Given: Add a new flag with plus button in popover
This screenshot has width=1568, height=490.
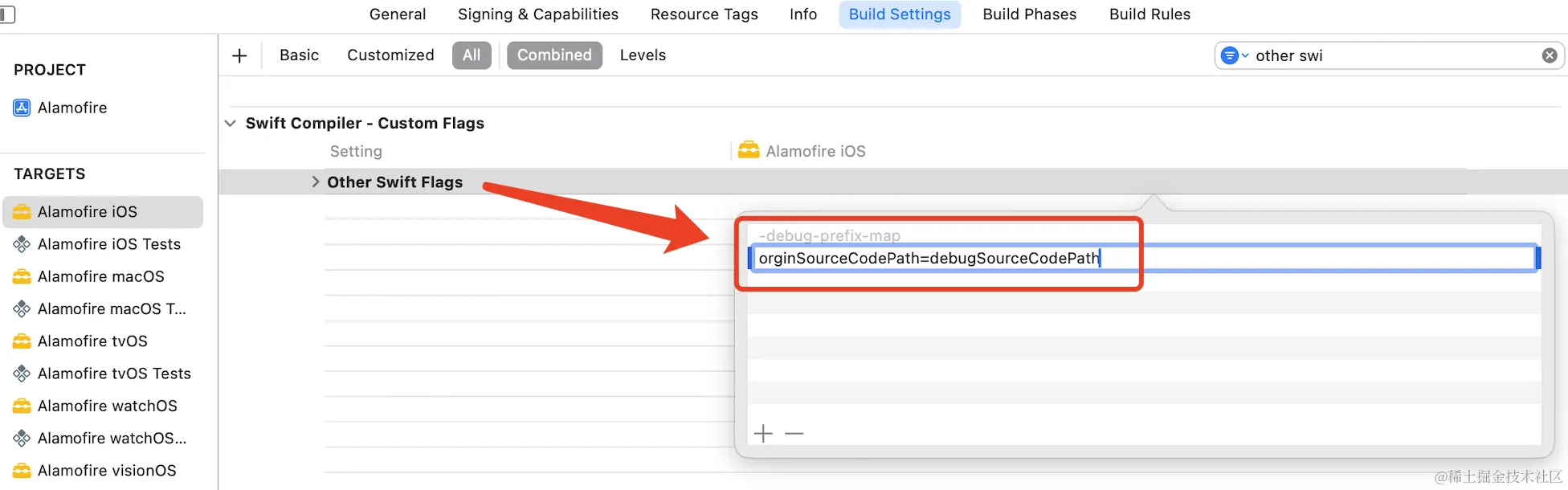Looking at the screenshot, I should (x=763, y=434).
